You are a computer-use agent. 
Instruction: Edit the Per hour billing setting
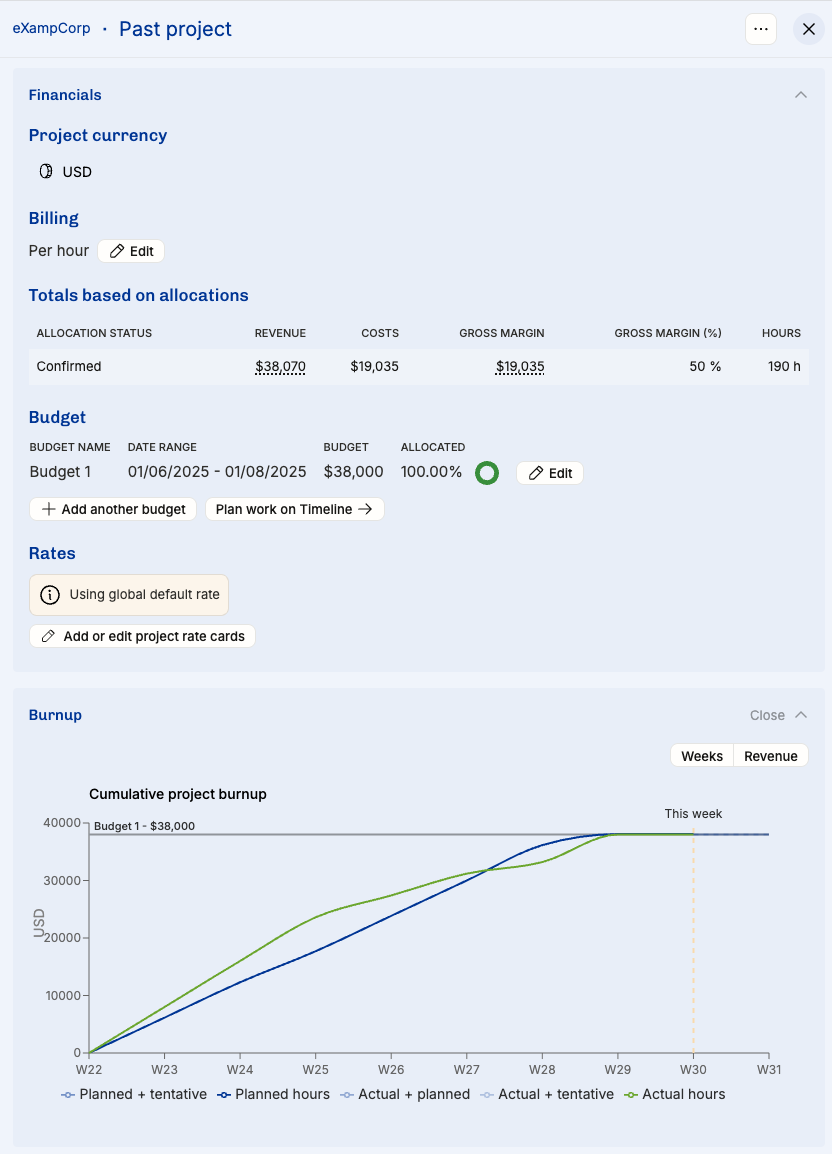[131, 251]
